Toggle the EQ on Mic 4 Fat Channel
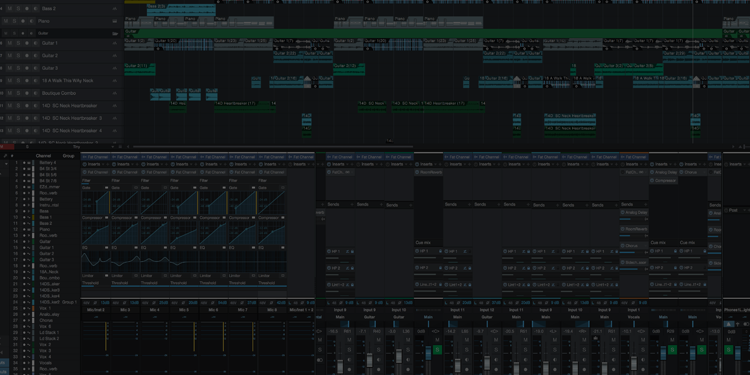 [165, 247]
